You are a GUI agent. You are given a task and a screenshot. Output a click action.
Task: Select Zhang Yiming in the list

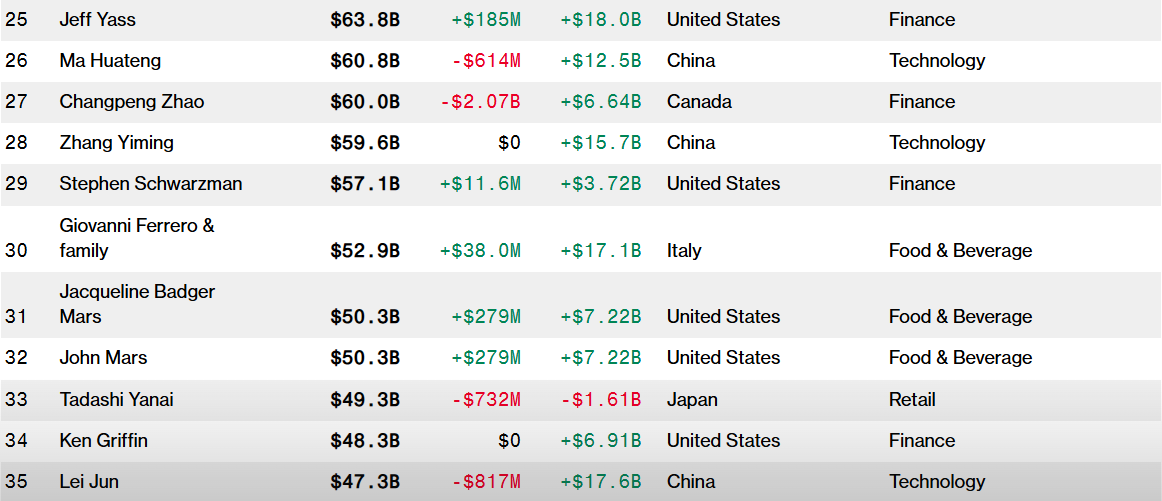click(x=116, y=143)
